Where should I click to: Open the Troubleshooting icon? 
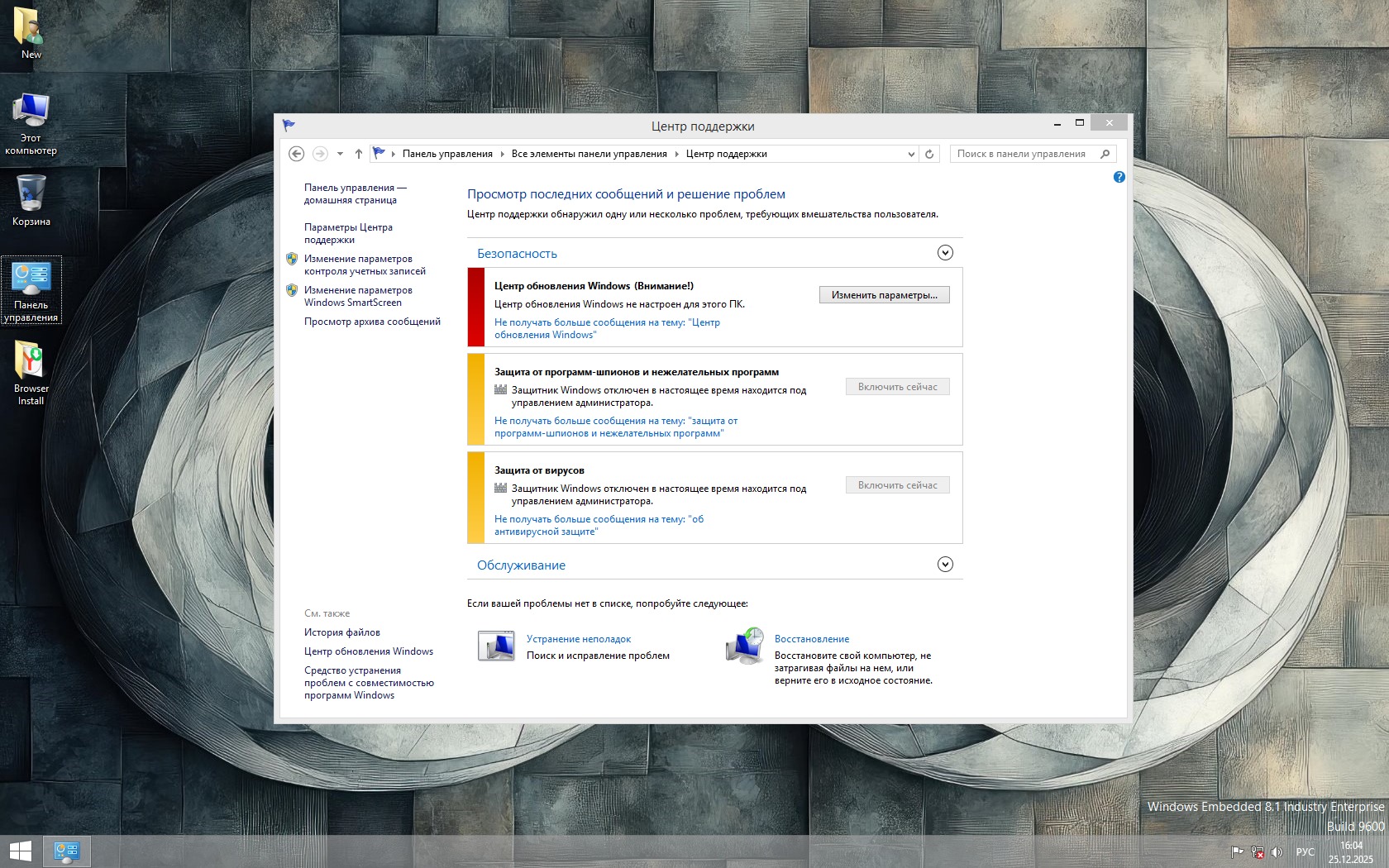tap(496, 646)
